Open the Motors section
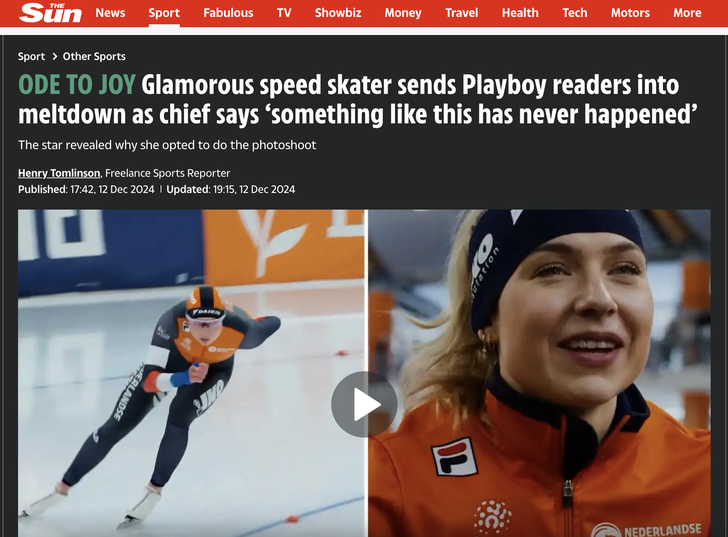This screenshot has width=728, height=537. point(630,13)
